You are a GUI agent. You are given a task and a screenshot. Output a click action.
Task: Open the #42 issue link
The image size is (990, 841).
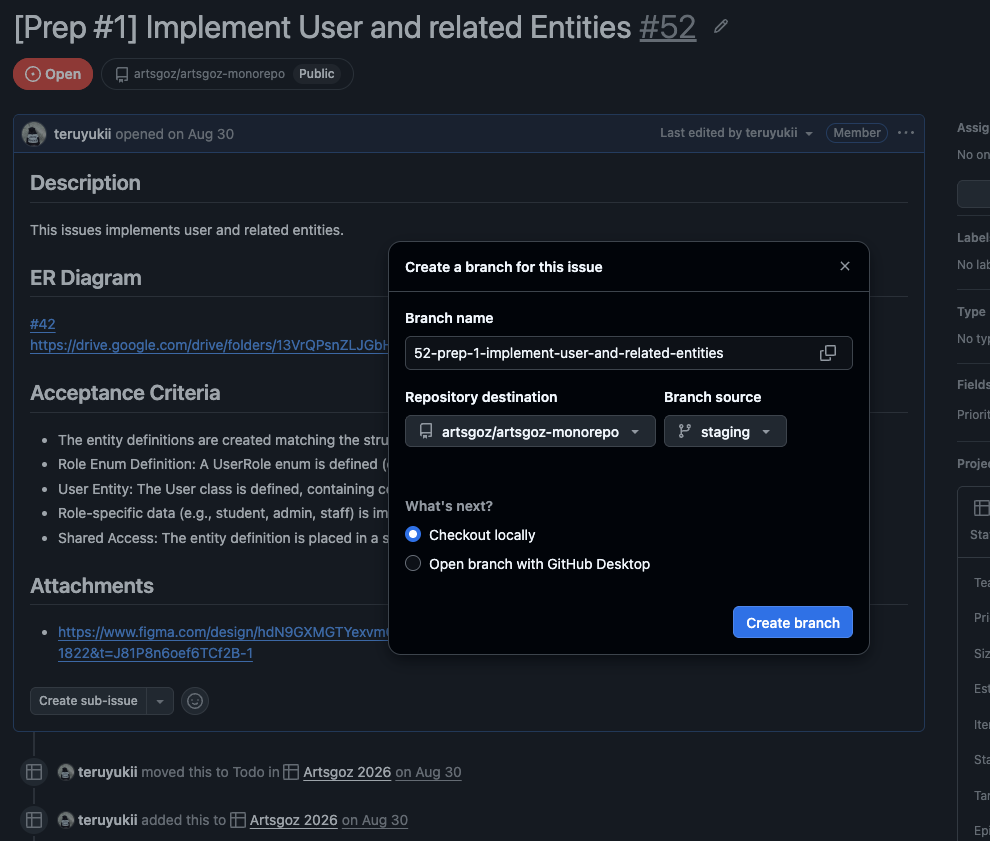pos(43,324)
